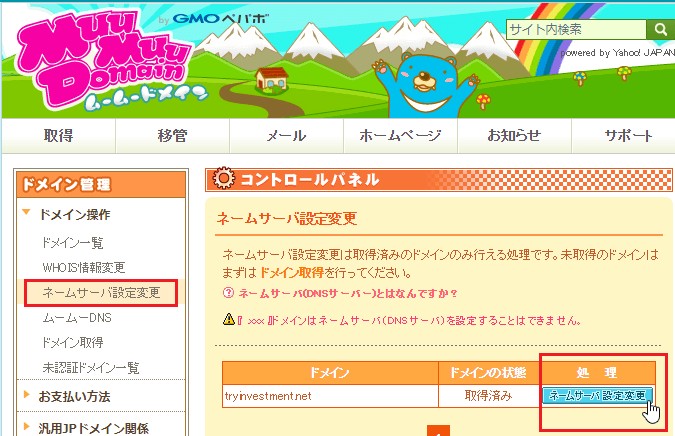Click the yellow warning triangle icon

[x=229, y=319]
